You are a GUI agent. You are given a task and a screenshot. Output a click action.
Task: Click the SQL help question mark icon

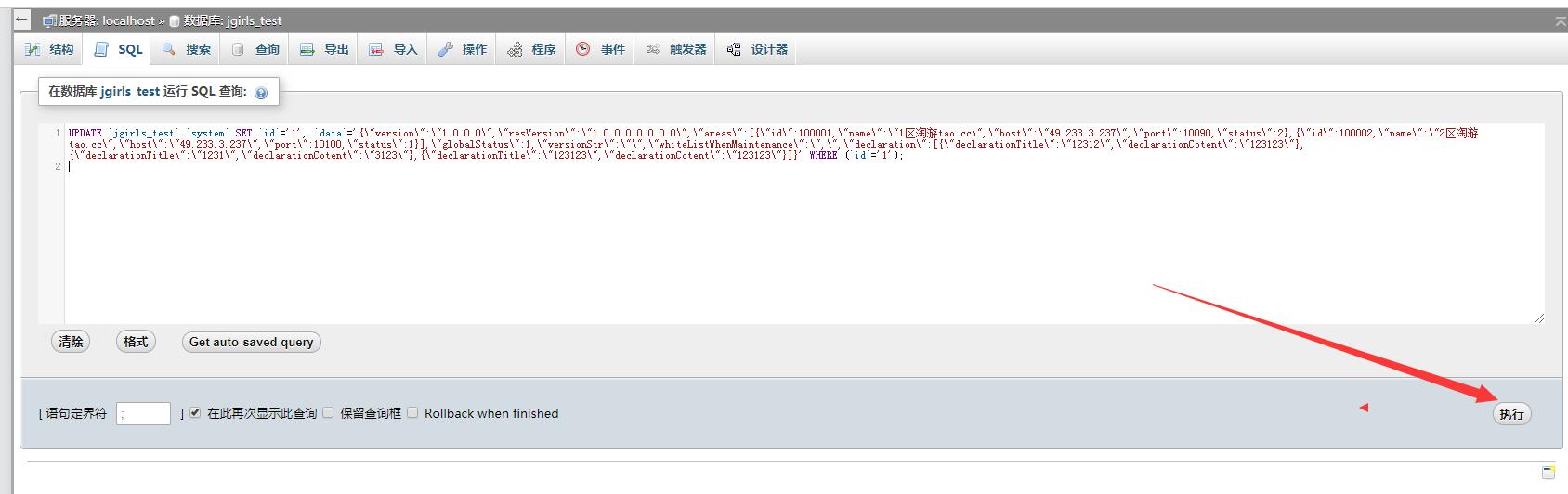(261, 93)
